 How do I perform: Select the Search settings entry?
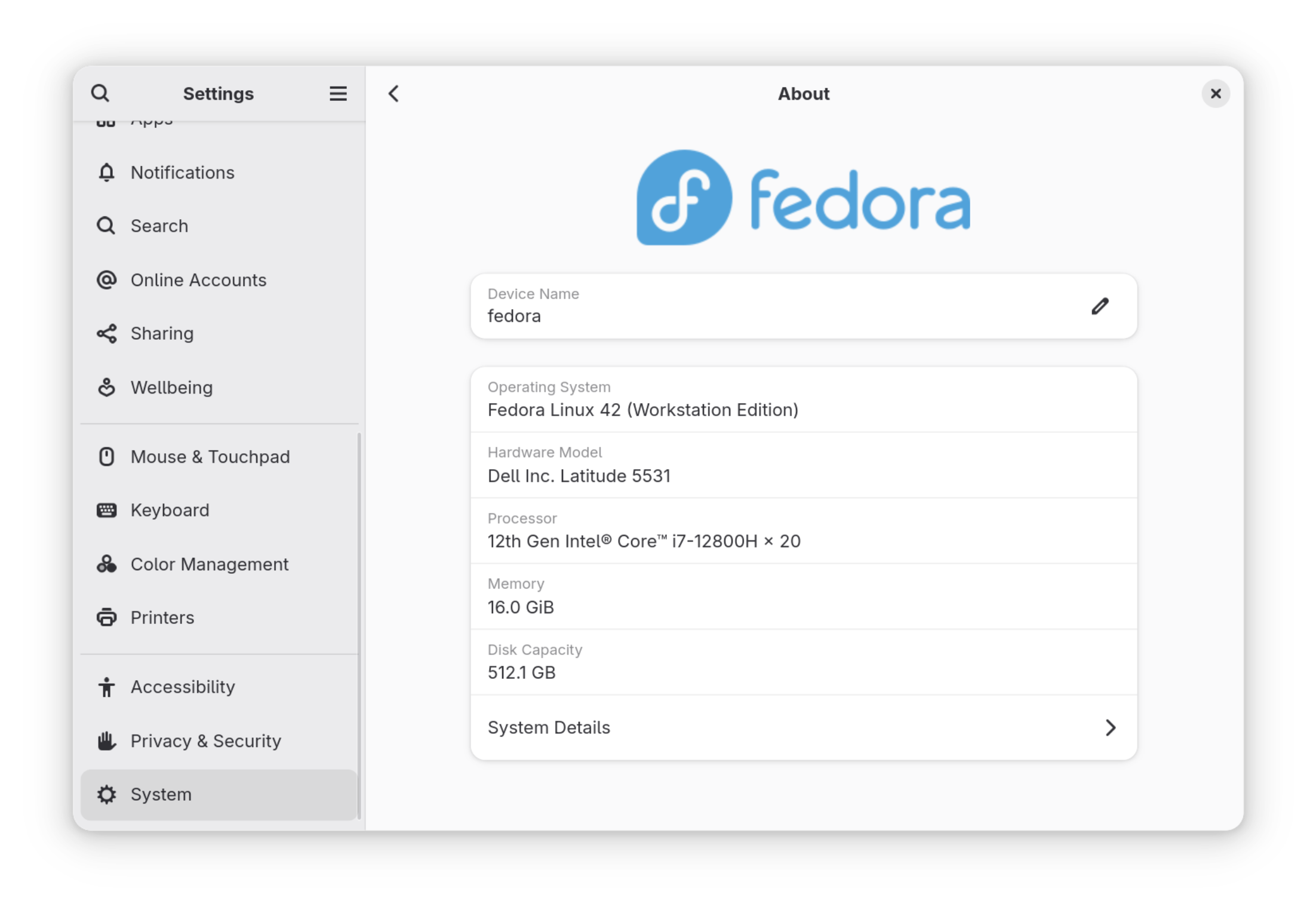(159, 226)
